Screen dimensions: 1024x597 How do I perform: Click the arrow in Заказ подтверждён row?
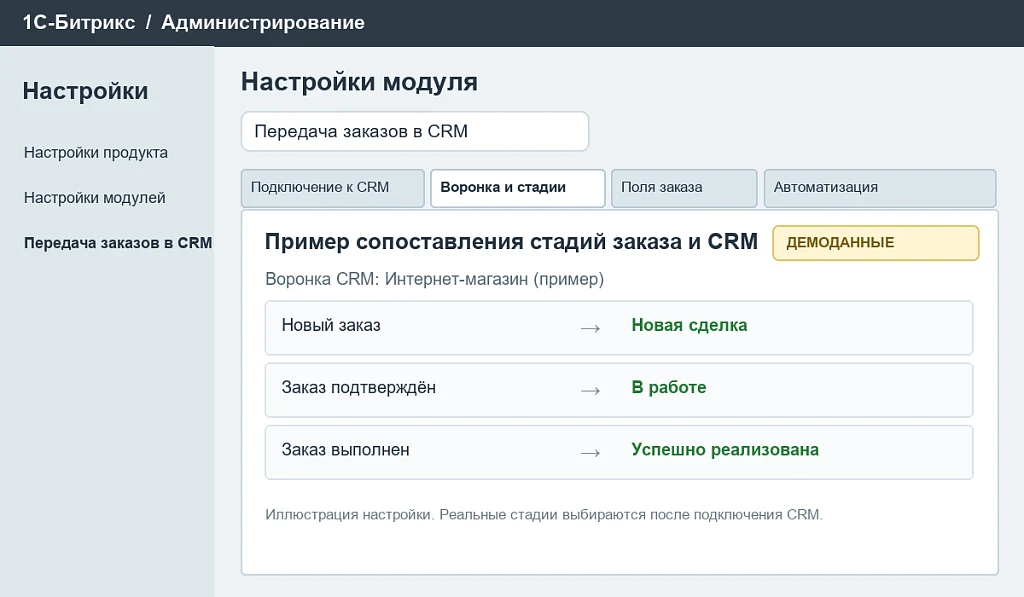pos(590,390)
